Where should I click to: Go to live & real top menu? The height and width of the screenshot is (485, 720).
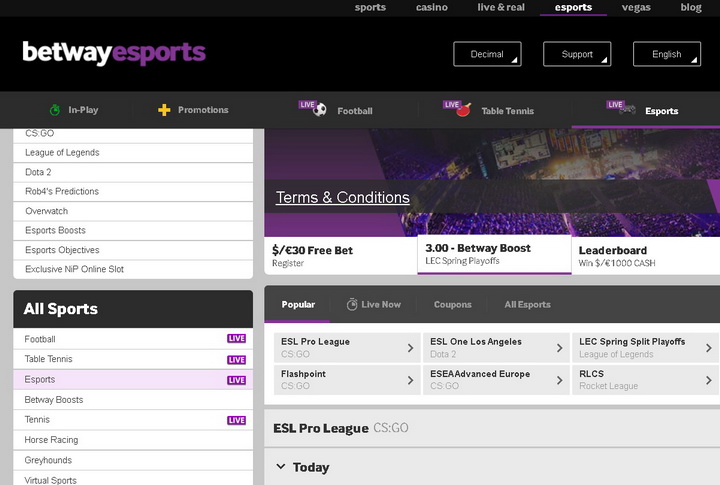(501, 7)
